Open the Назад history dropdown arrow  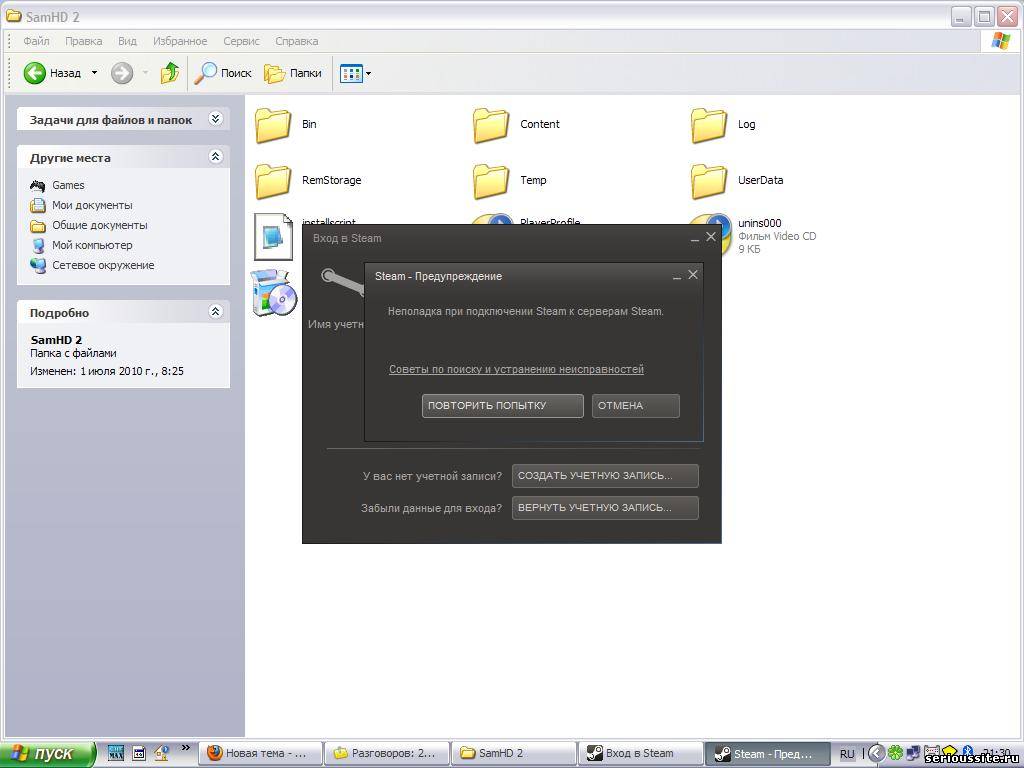click(x=94, y=73)
